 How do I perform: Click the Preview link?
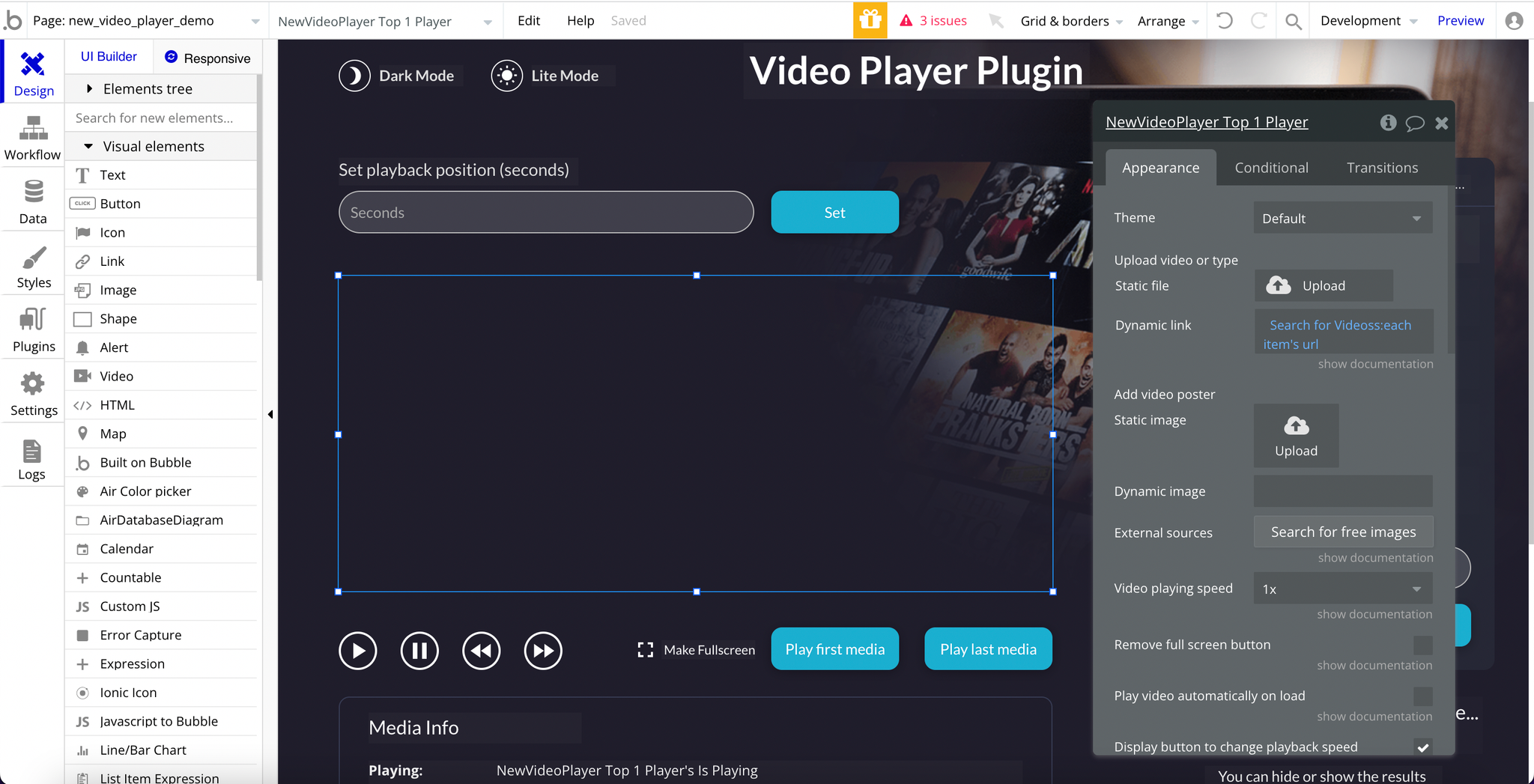click(1460, 21)
